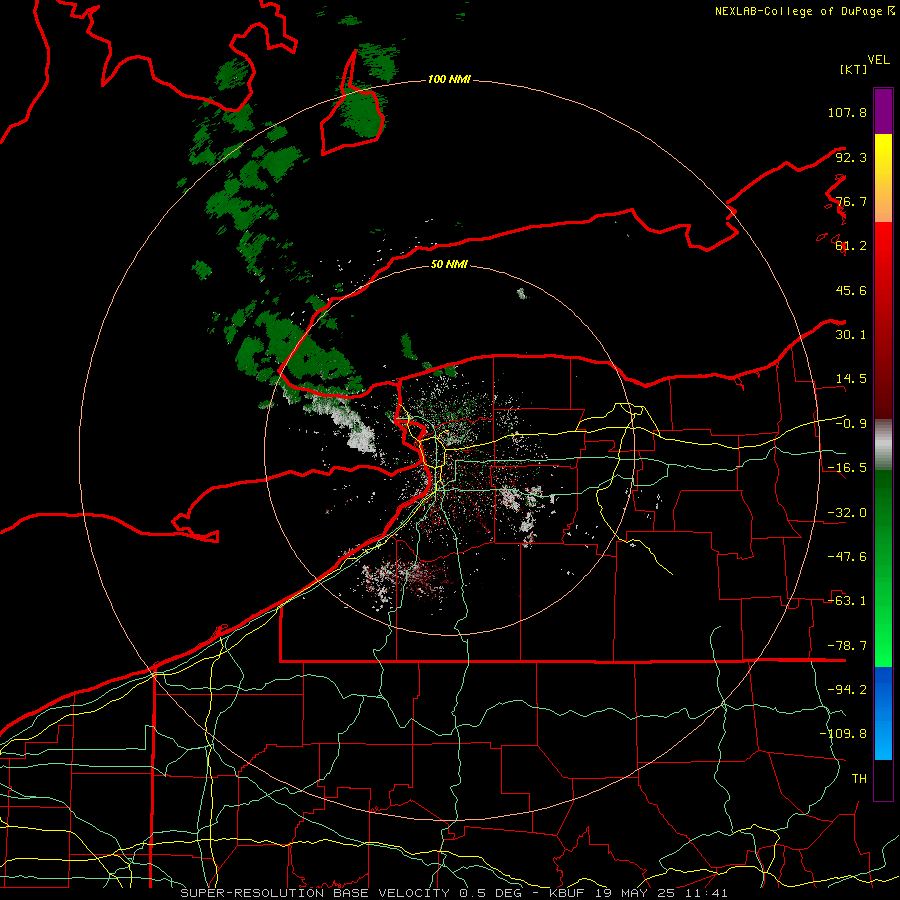Pick the green inbound color bar segment
The image size is (900, 900).
[883, 568]
